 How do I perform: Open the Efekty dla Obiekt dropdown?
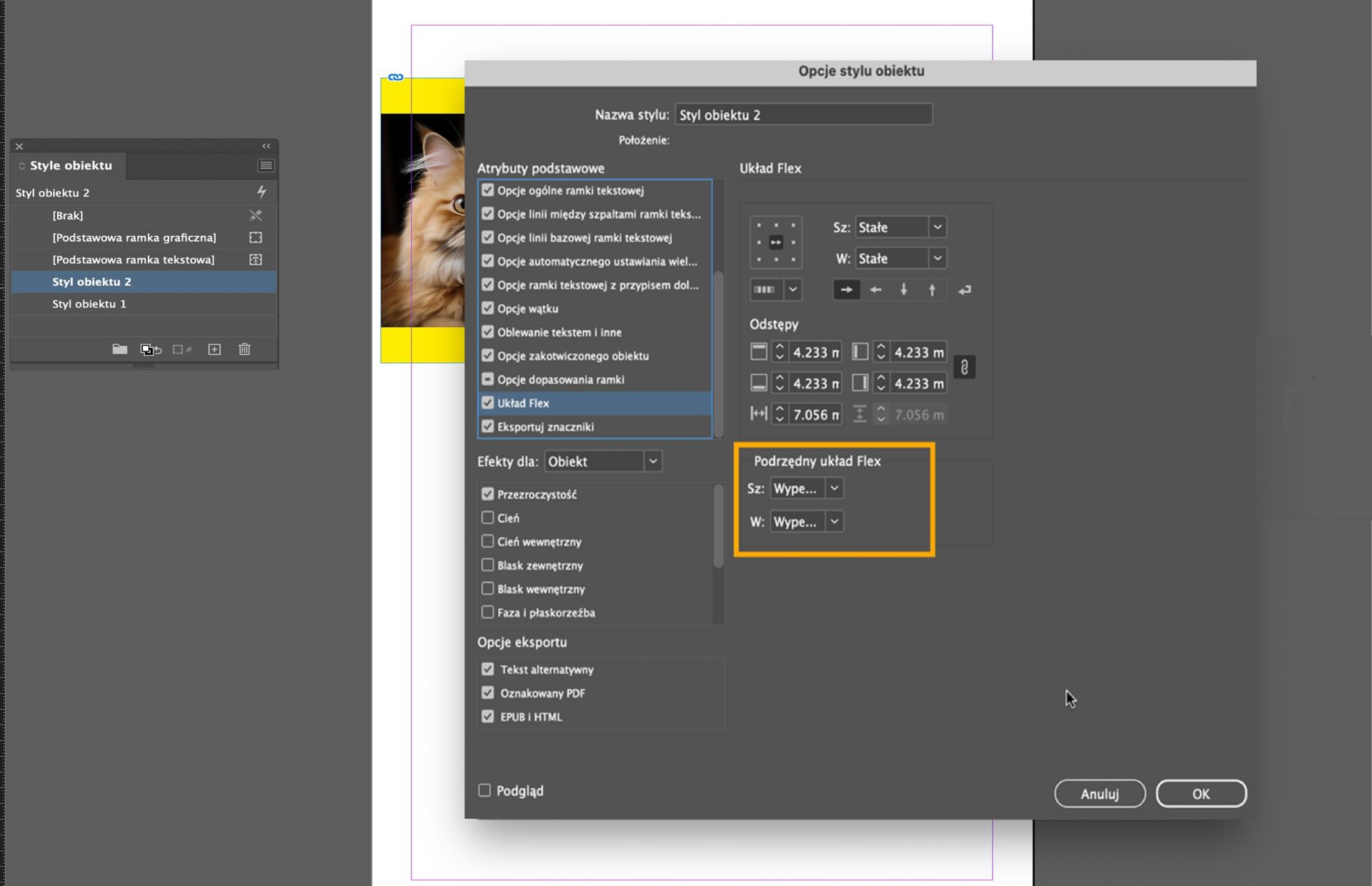[603, 462]
